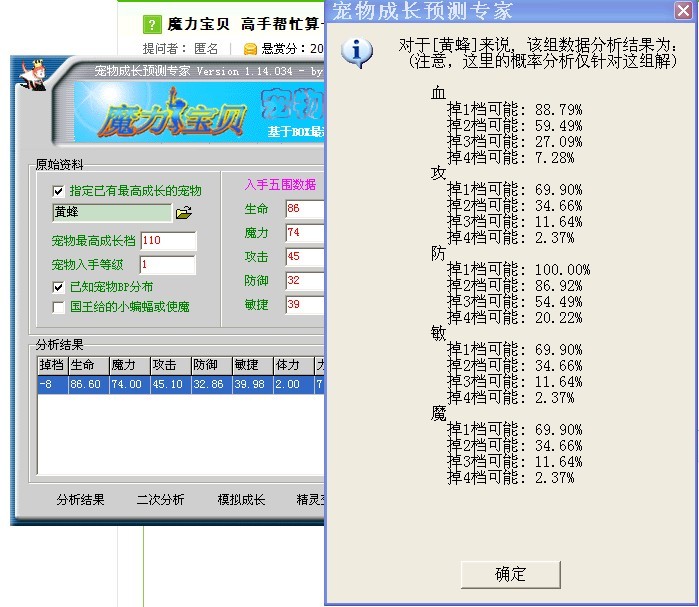Click the 二次分析 button
Screen dimensions: 699x607
click(161, 500)
